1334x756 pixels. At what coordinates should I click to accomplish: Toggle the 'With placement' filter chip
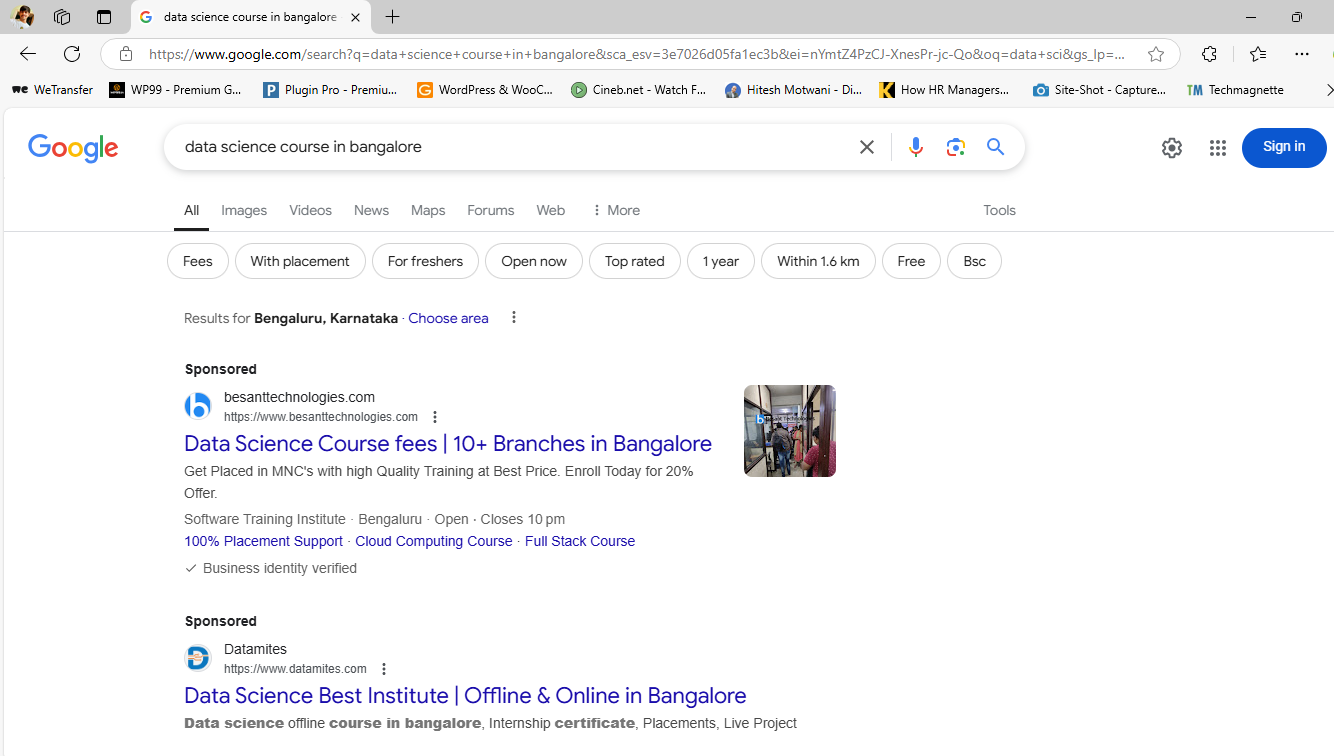300,261
